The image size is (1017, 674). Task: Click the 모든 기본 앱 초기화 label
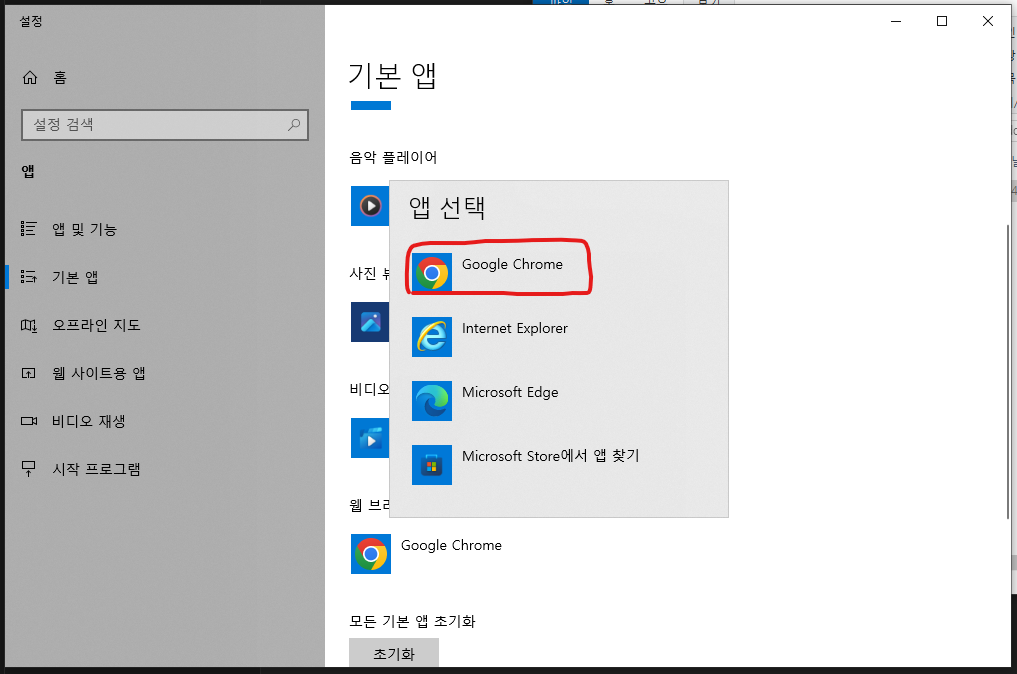pyautogui.click(x=413, y=621)
